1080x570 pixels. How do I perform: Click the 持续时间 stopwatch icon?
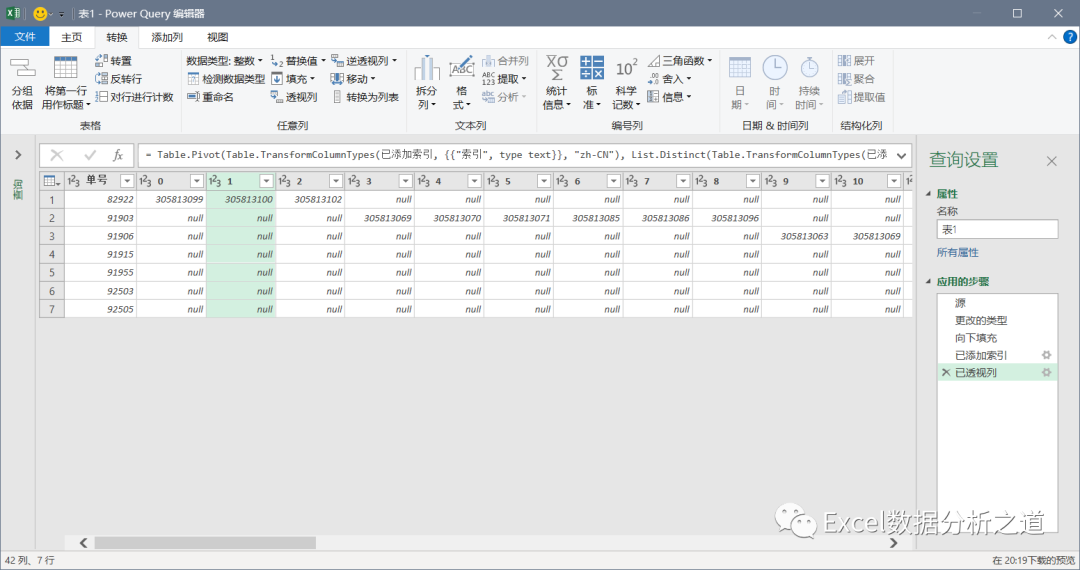point(809,68)
